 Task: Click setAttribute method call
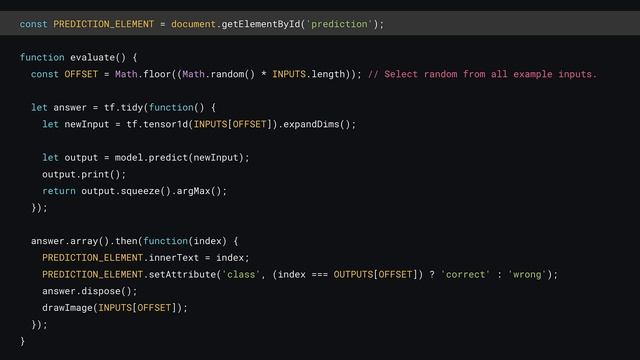[x=182, y=275]
